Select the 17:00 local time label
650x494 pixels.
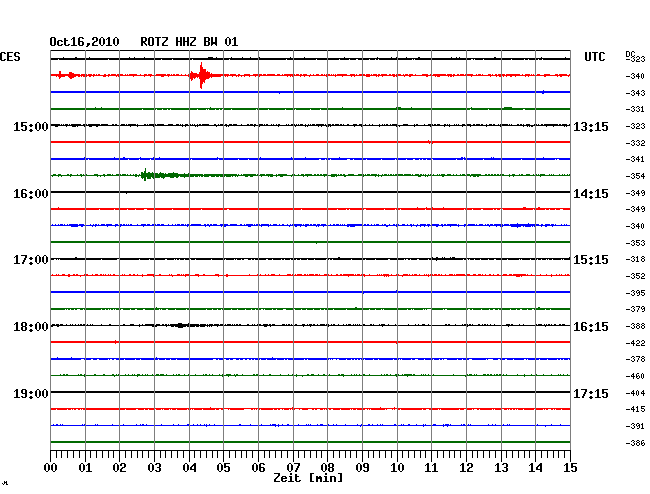click(31, 260)
